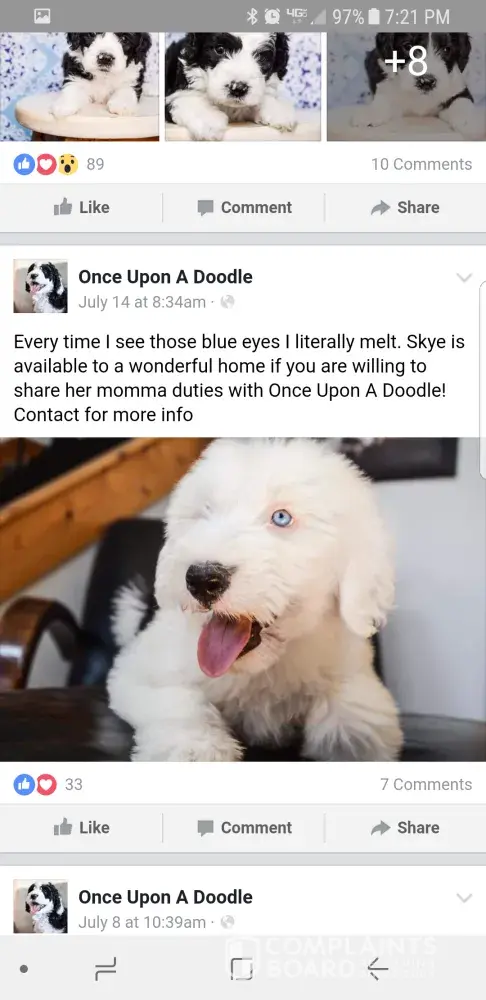
Task: Open Once Upon A Doodle page name, July 14
Action: (165, 277)
